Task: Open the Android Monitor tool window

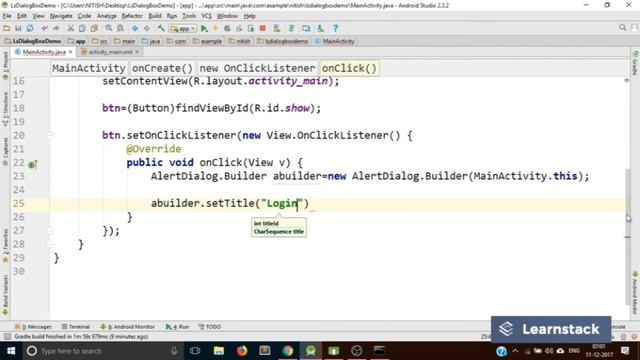Action: coord(127,327)
